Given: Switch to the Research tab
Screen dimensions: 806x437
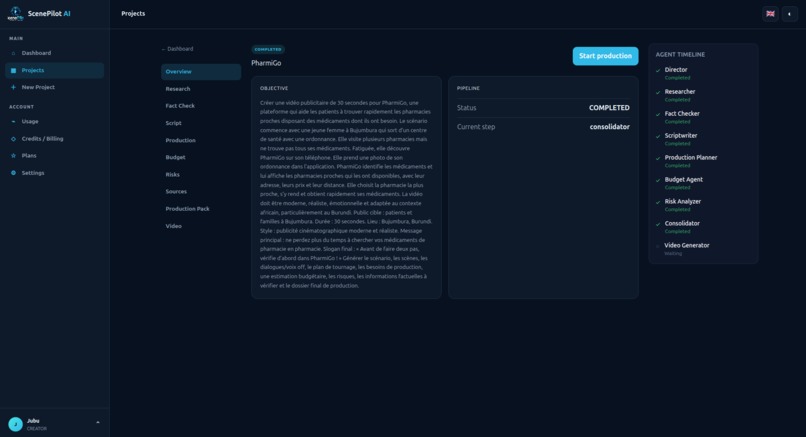Looking at the screenshot, I should [201, 89].
